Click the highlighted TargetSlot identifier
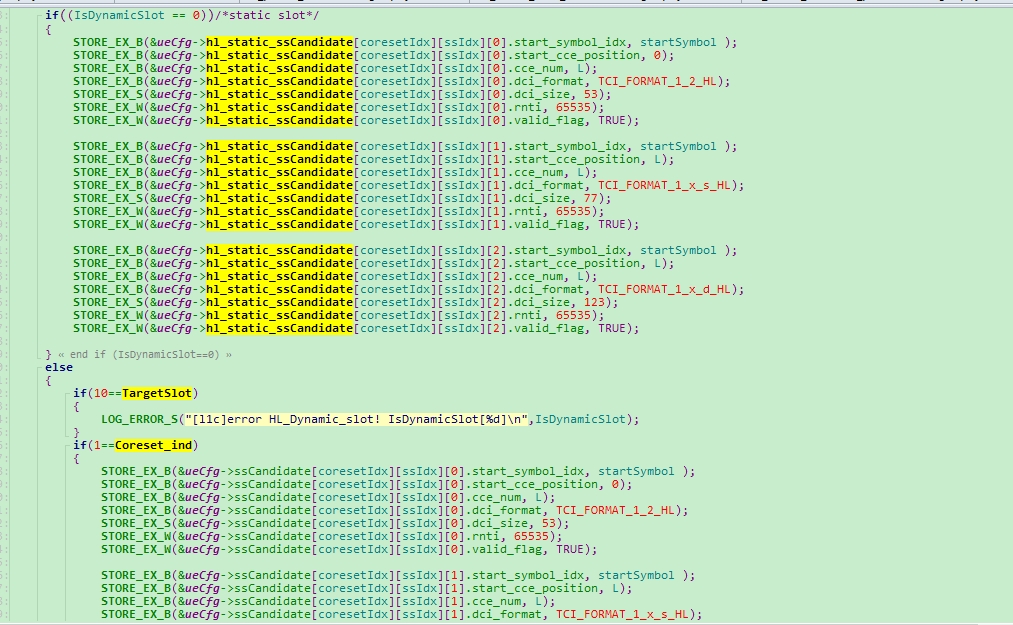 pos(157,393)
